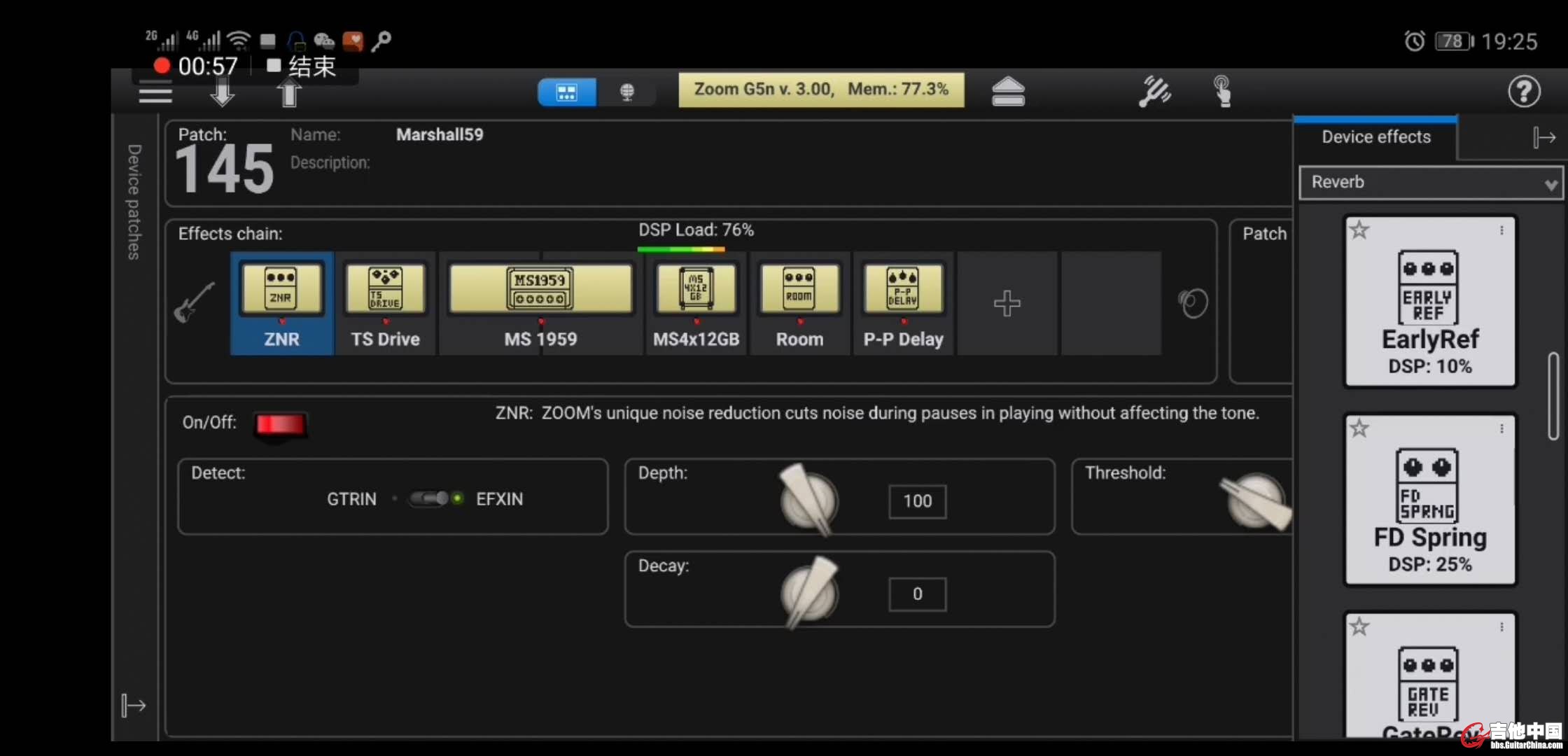Click the Wi-Fi status icon
Image resolution: width=1568 pixels, height=756 pixels.
pos(239,41)
